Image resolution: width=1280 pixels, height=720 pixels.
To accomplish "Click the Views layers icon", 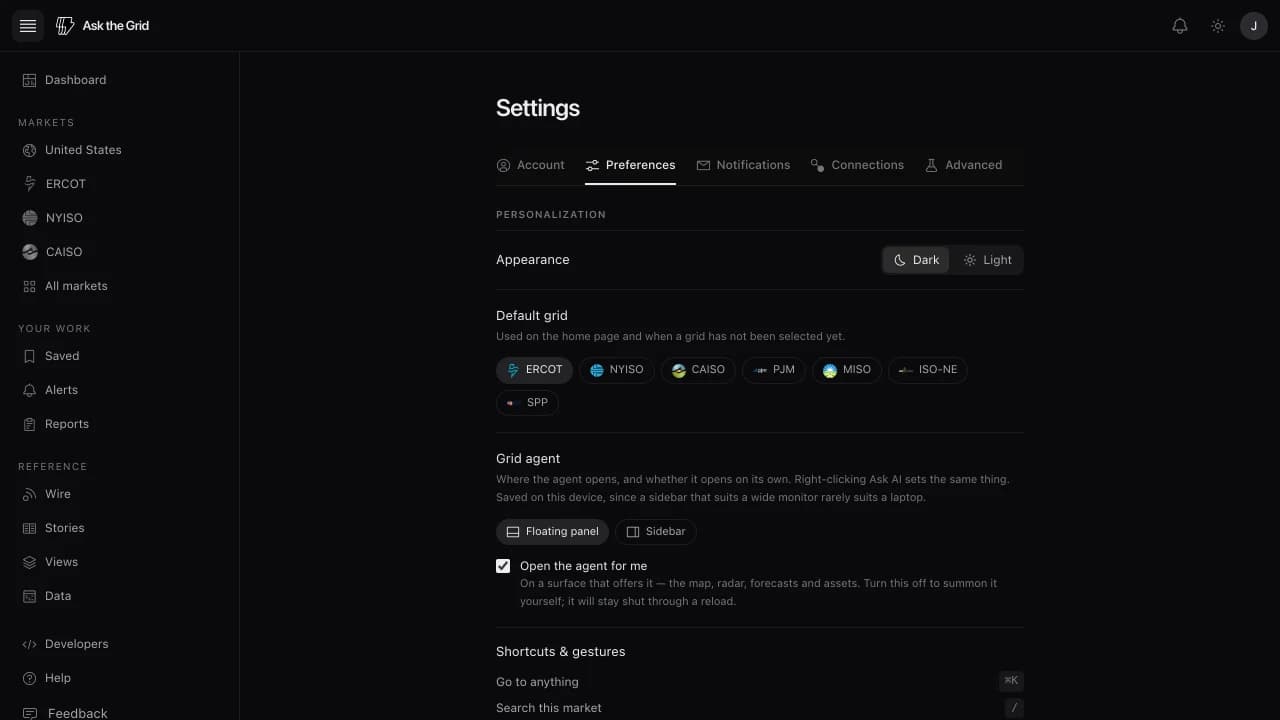I will [x=30, y=562].
